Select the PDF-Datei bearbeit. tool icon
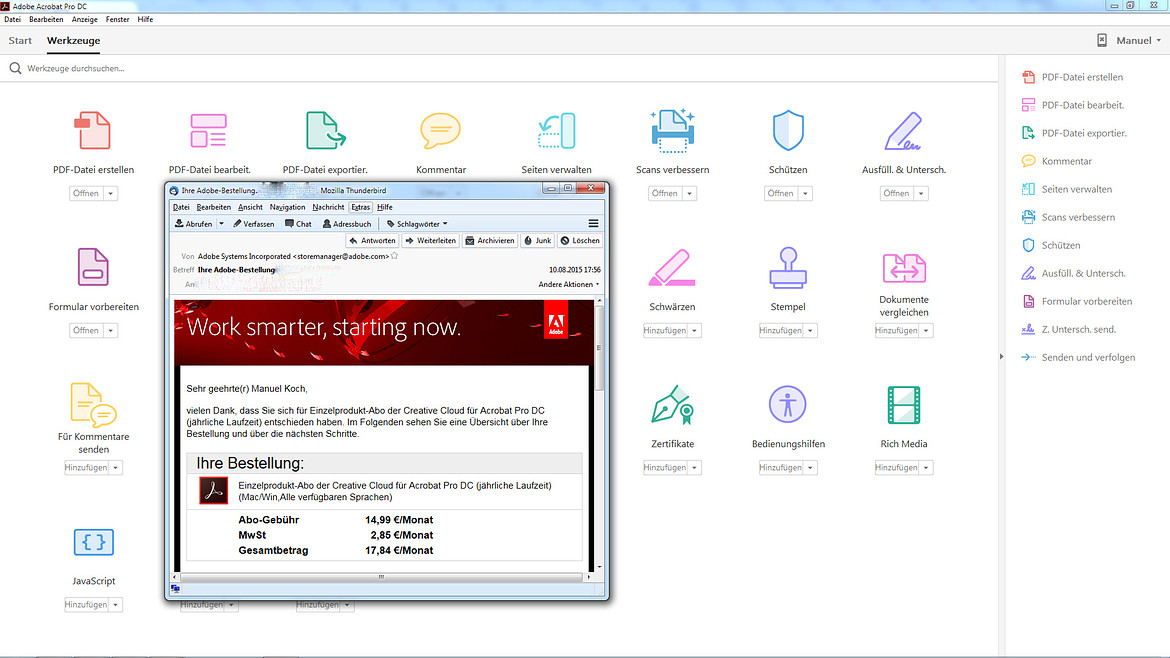 click(x=208, y=131)
